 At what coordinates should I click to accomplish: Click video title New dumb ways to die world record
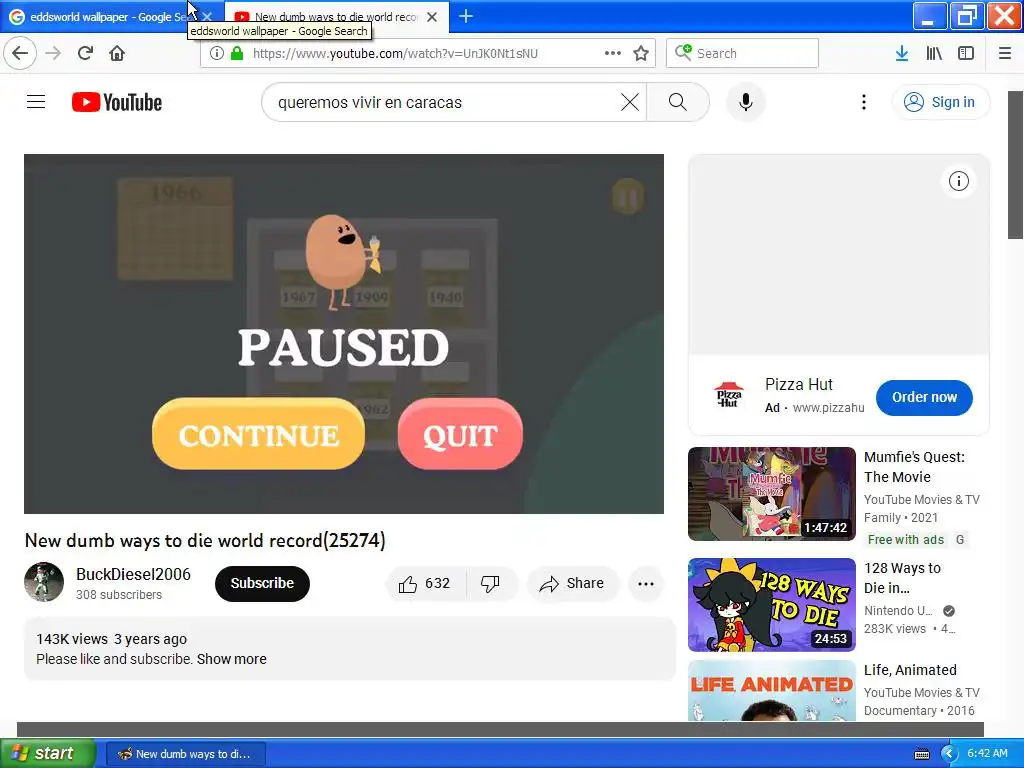tap(205, 541)
